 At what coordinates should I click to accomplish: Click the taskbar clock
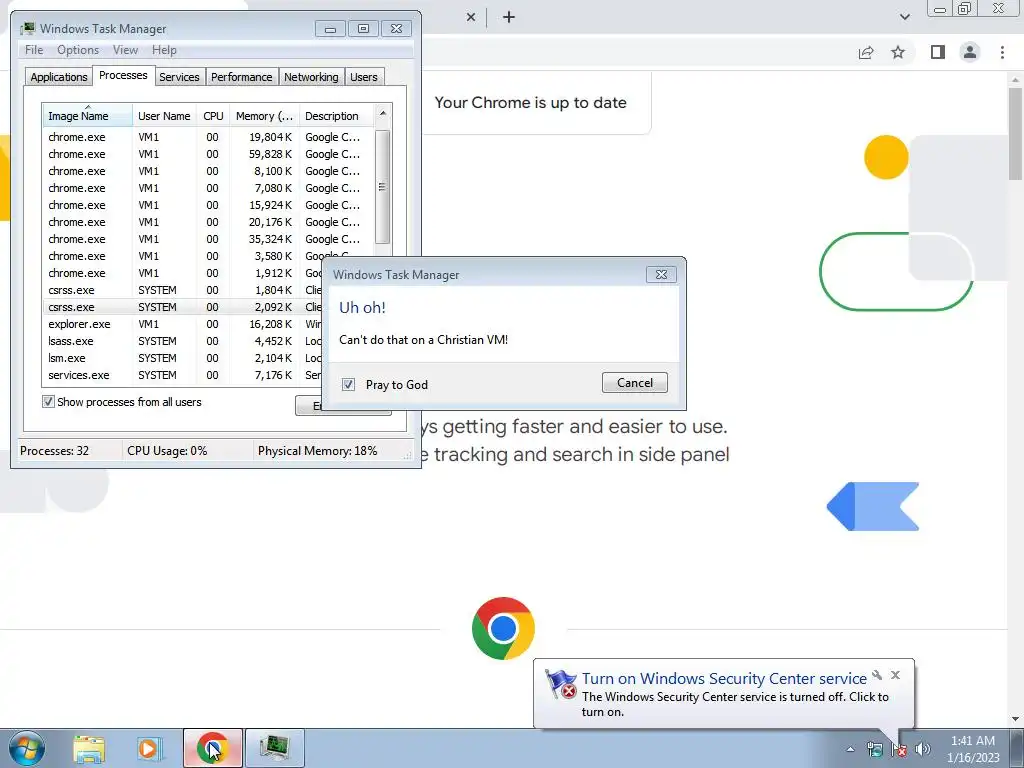click(x=973, y=749)
